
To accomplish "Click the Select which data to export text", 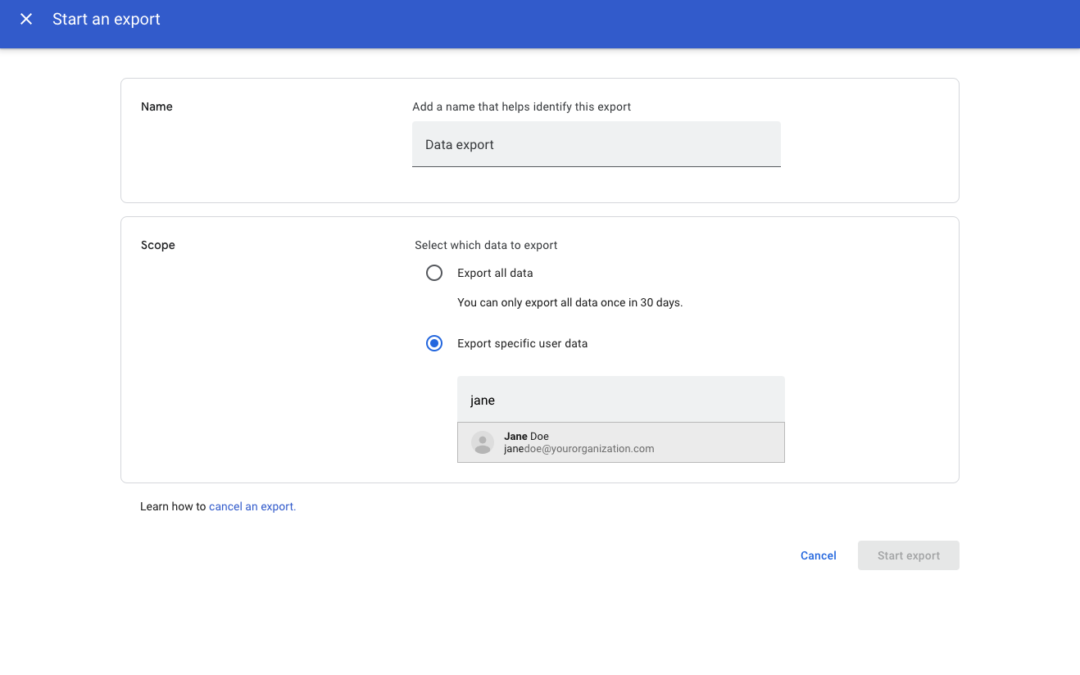I will click(486, 245).
